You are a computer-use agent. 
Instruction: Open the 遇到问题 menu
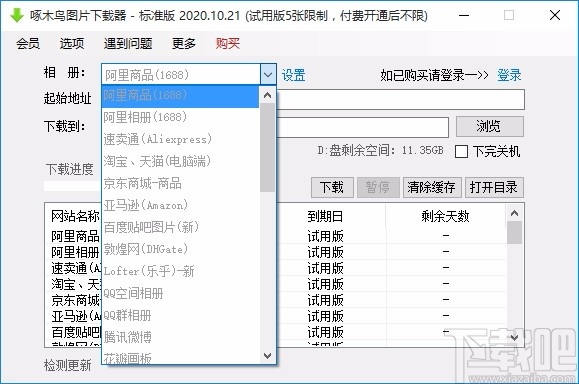(128, 44)
